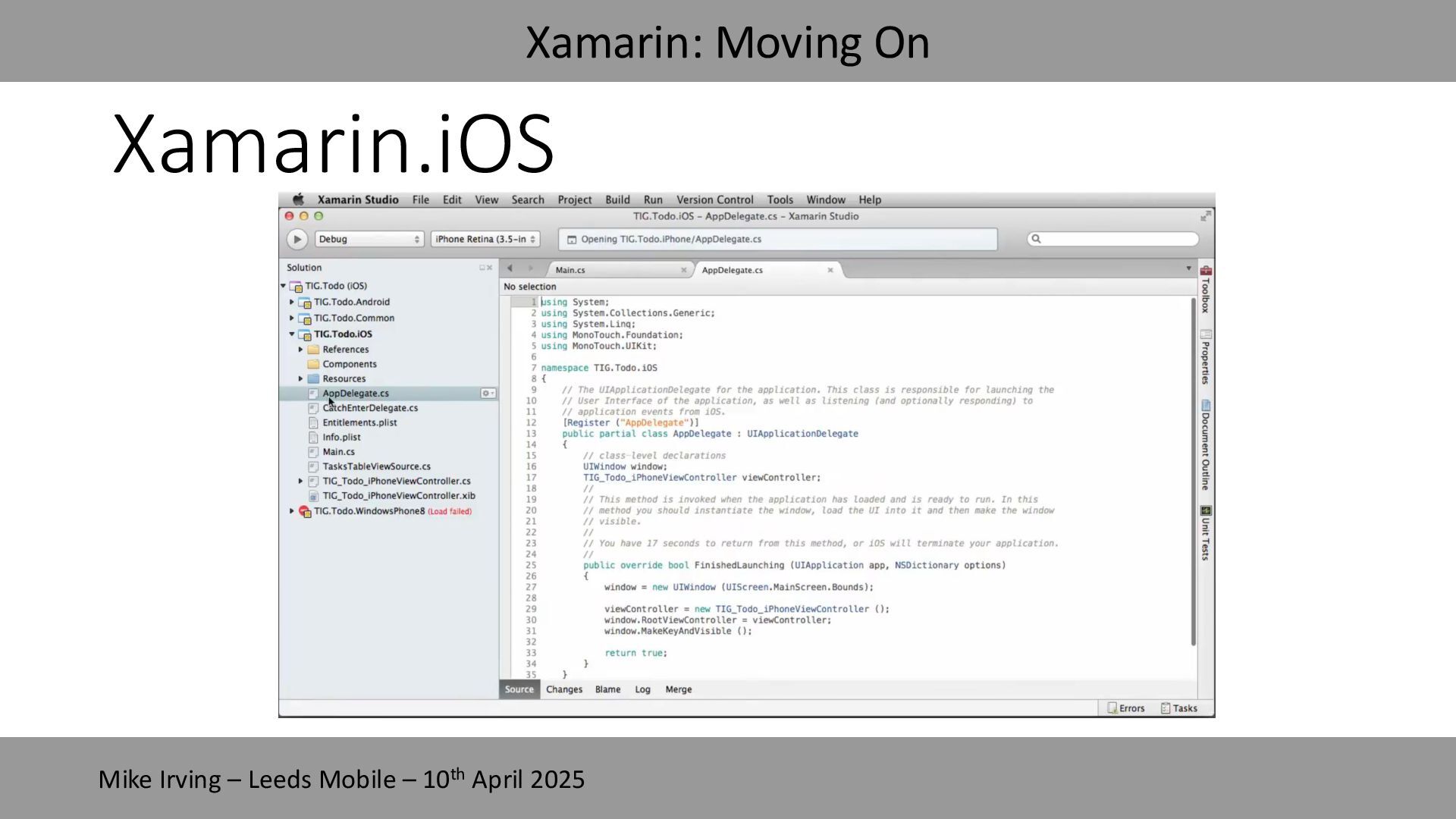
Task: Open the Version Control menu
Action: click(x=715, y=199)
